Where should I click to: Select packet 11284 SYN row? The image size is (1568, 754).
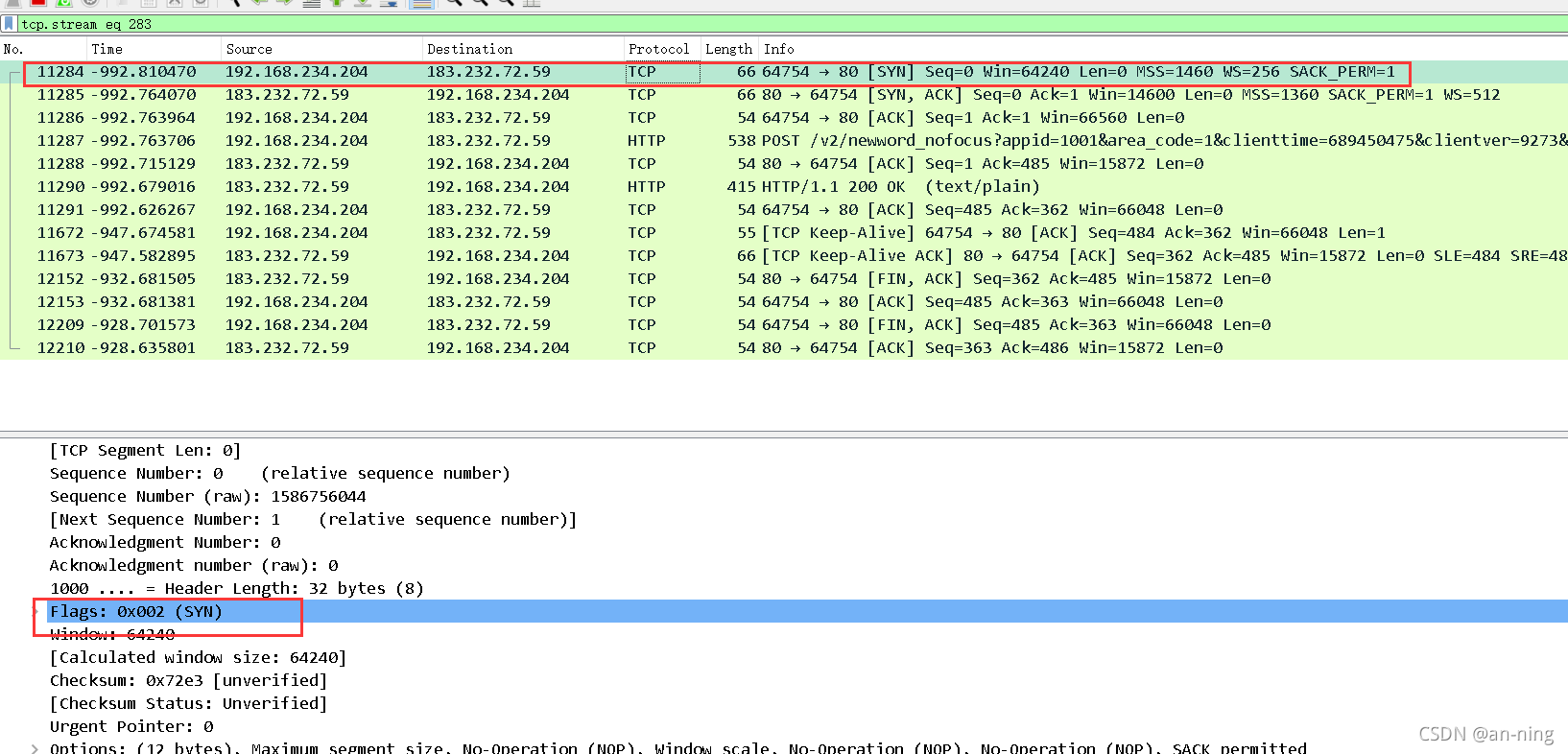pyautogui.click(x=784, y=72)
